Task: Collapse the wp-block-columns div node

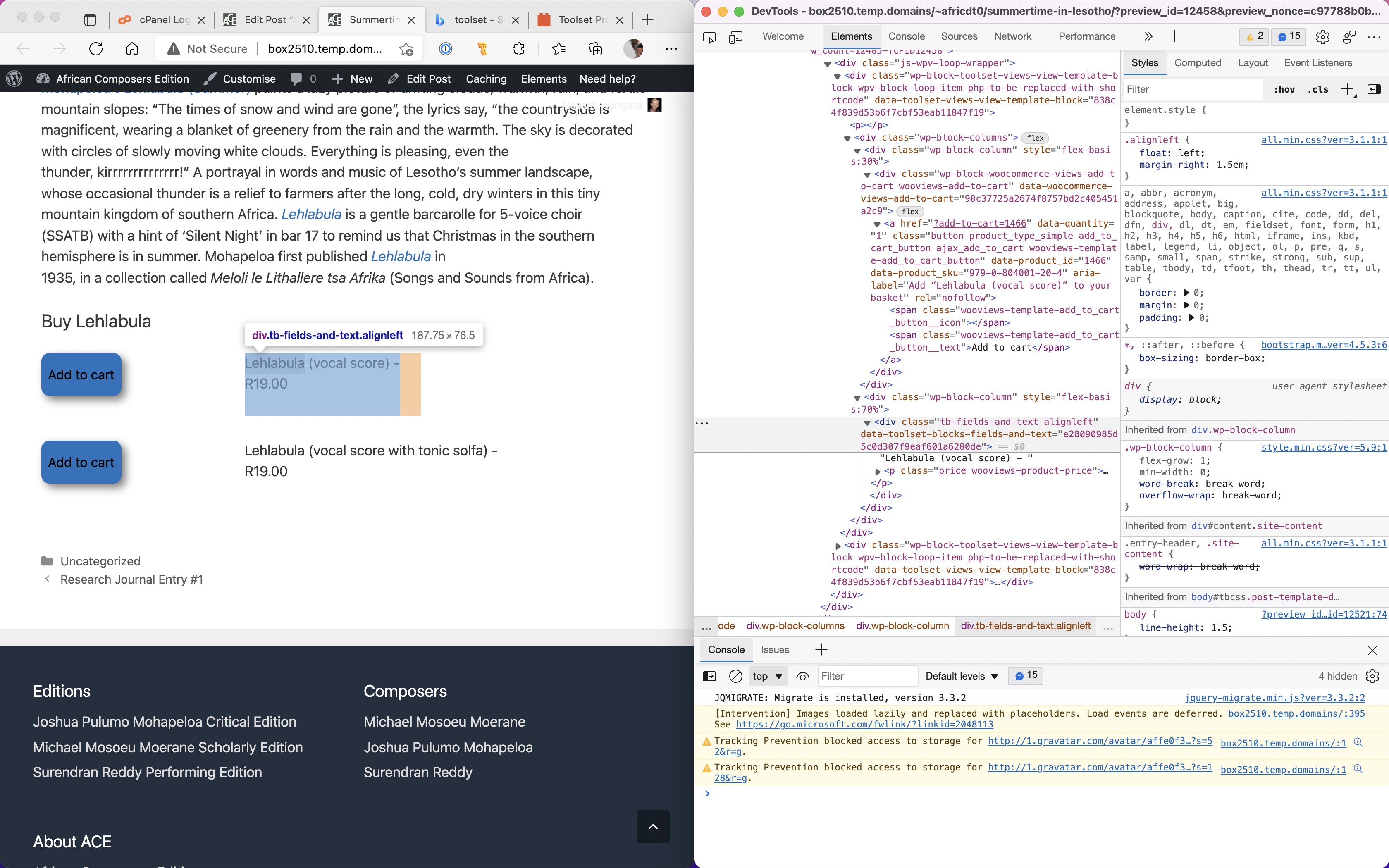Action: (847, 138)
